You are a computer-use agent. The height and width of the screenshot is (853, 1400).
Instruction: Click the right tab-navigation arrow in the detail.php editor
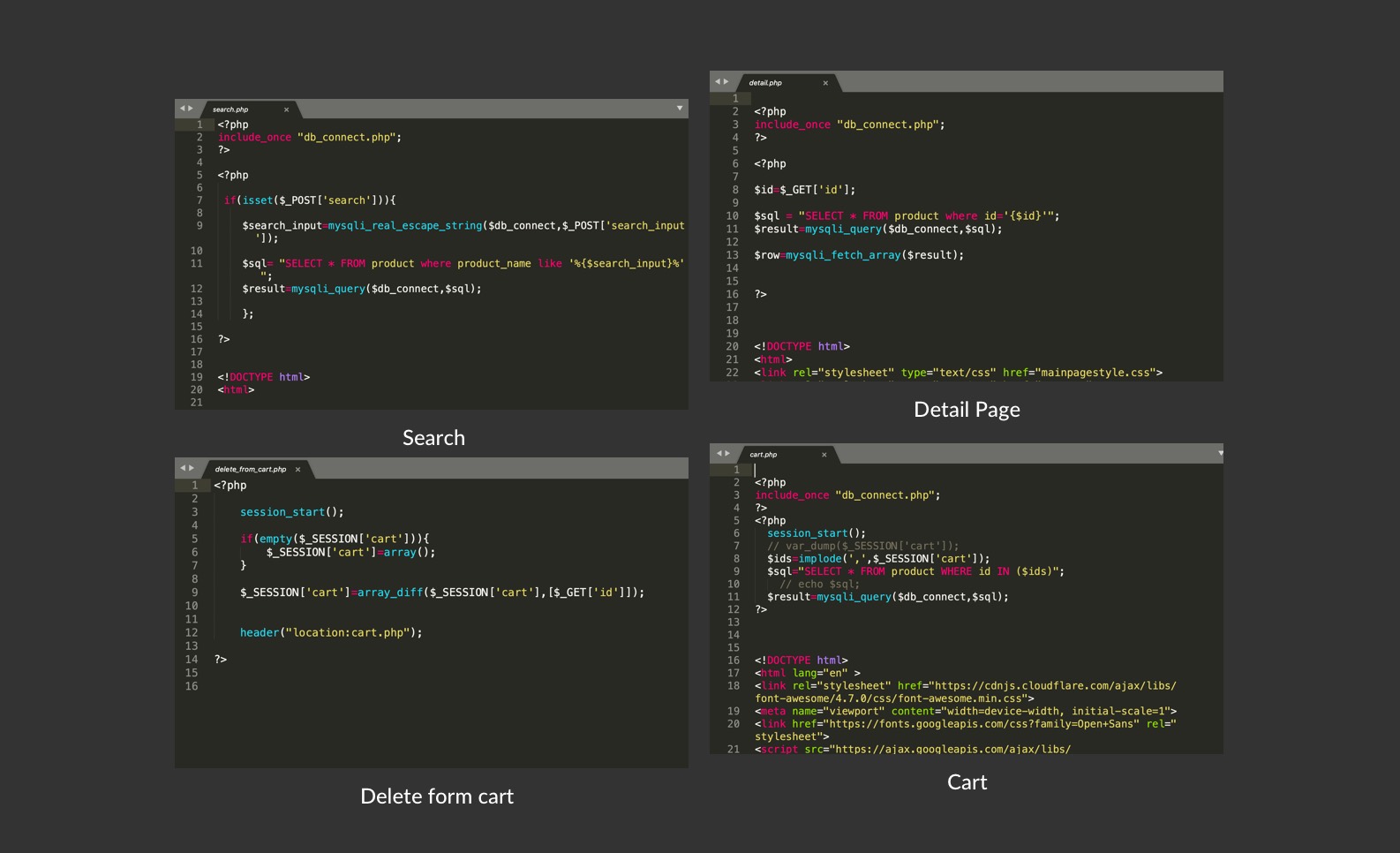pyautogui.click(x=726, y=82)
